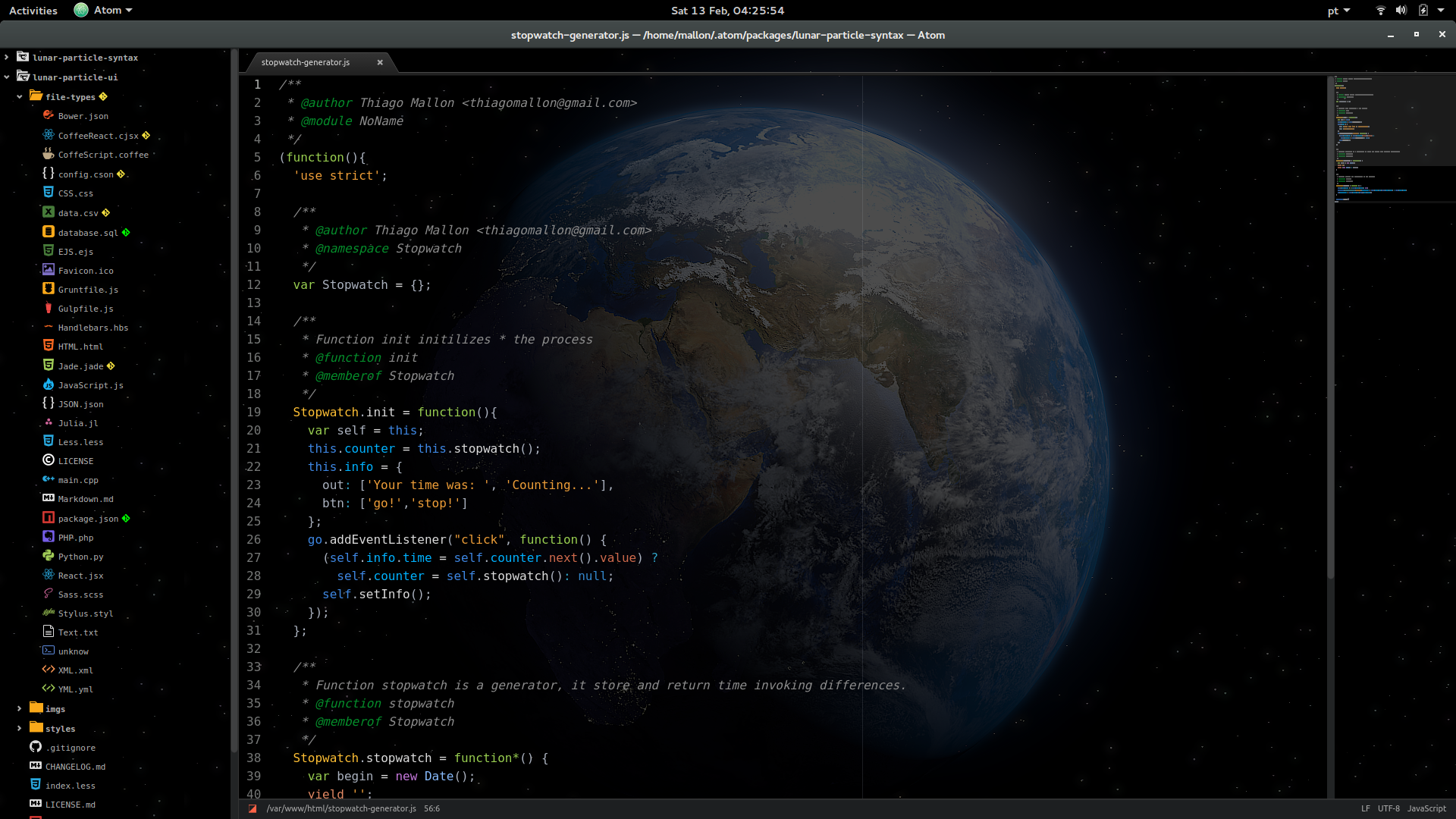1456x819 pixels.
Task: Click the .gitignore GitHub icon
Action: 35,747
